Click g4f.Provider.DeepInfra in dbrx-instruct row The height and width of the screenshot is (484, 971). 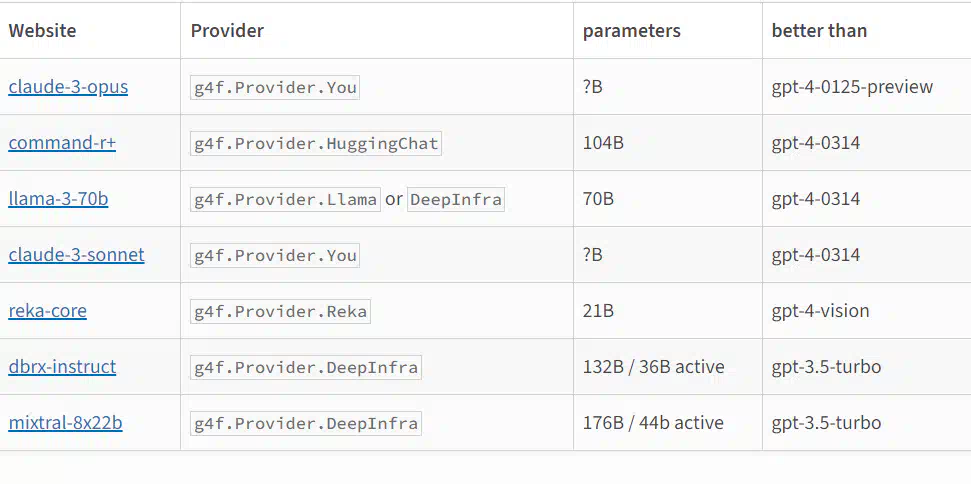tap(306, 368)
